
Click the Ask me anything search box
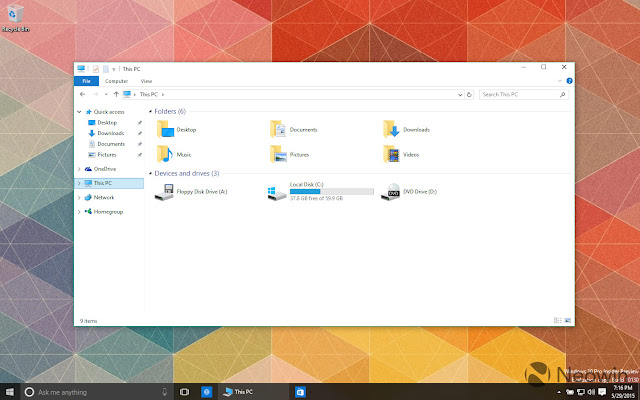click(97, 392)
